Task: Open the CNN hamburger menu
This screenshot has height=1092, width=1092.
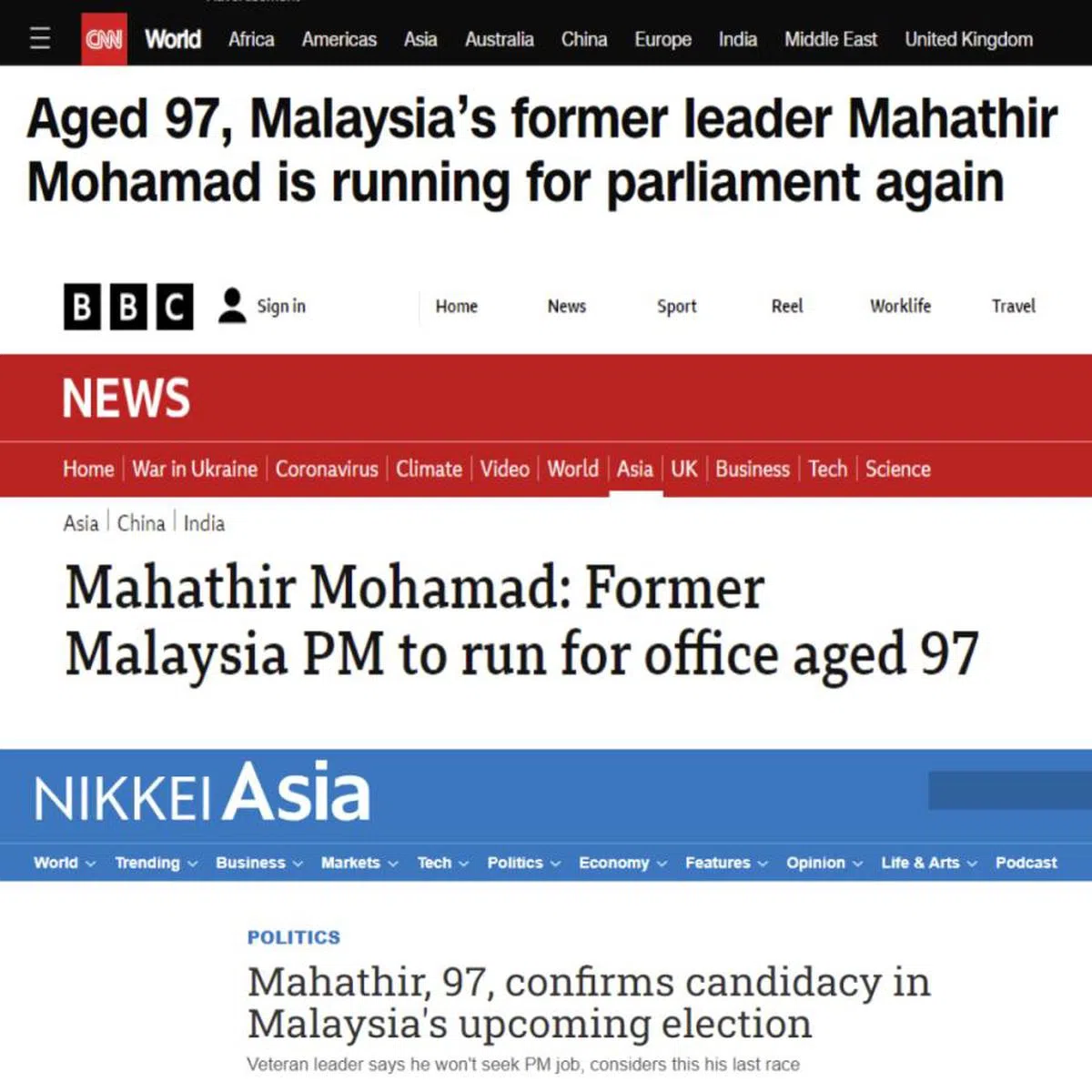Action: pyautogui.click(x=40, y=38)
